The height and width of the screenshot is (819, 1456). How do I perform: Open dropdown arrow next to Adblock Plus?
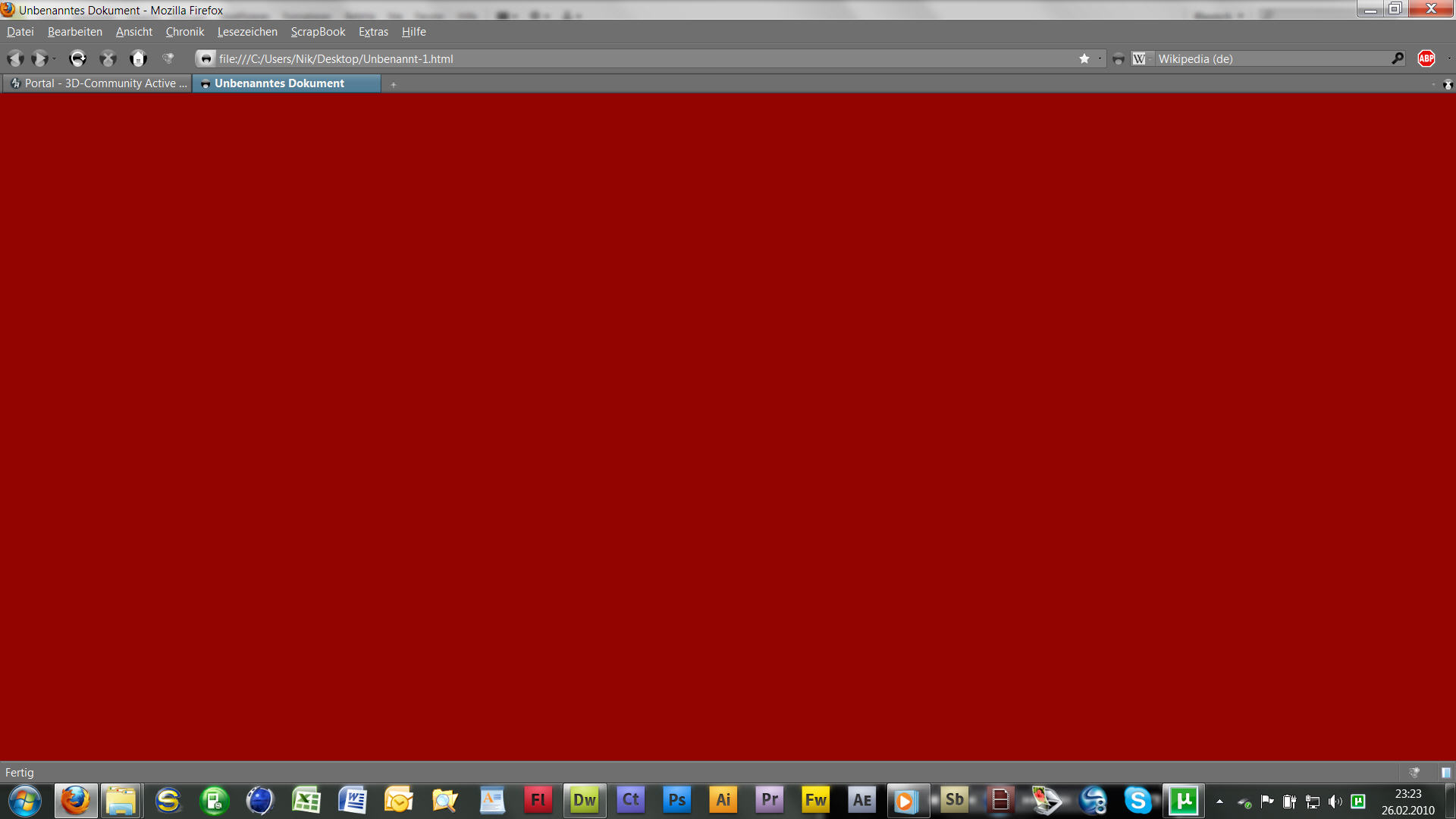1448,58
